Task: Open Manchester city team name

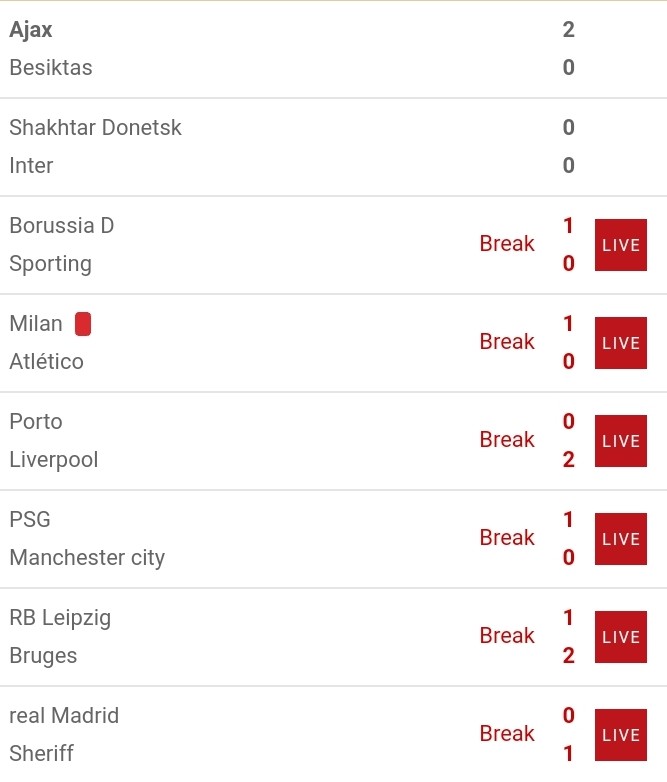Action: point(87,558)
